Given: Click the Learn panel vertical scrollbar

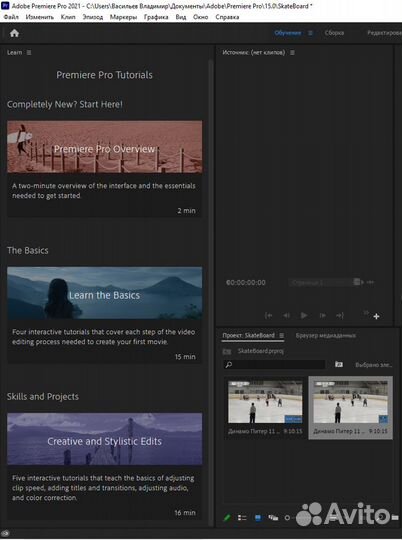Looking at the screenshot, I should click(211, 293).
